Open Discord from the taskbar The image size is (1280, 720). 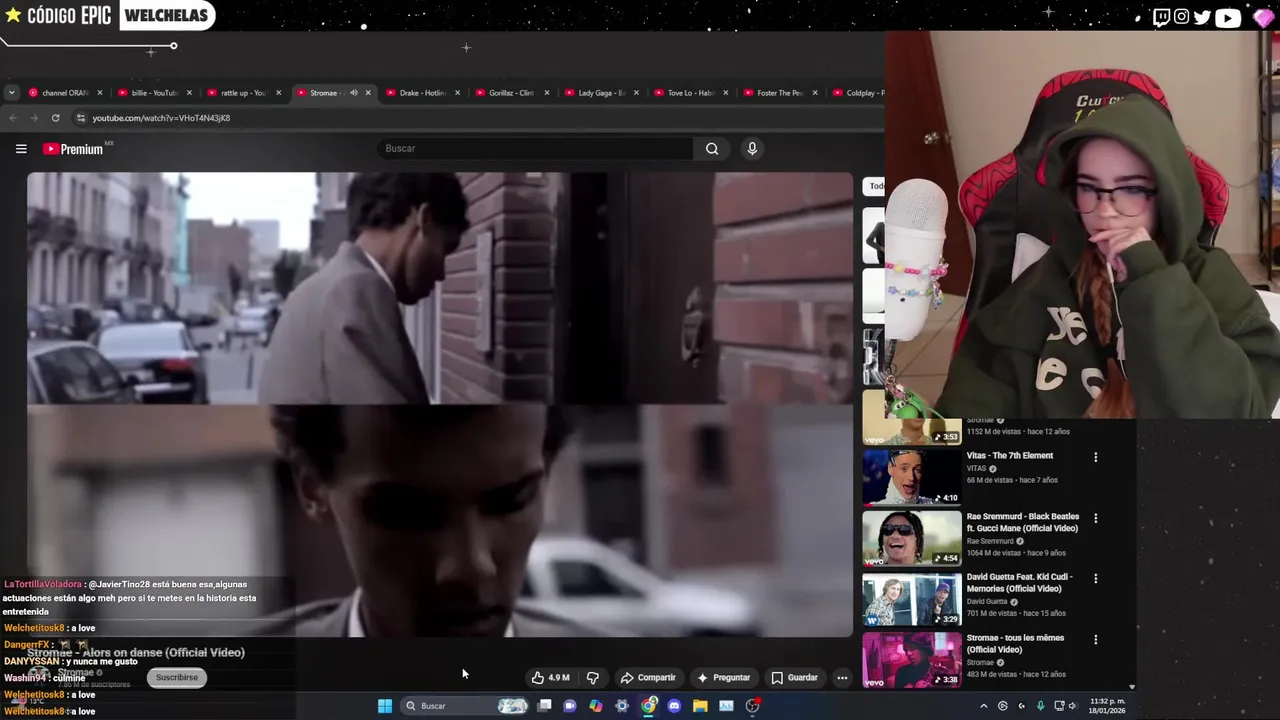pyautogui.click(x=674, y=706)
